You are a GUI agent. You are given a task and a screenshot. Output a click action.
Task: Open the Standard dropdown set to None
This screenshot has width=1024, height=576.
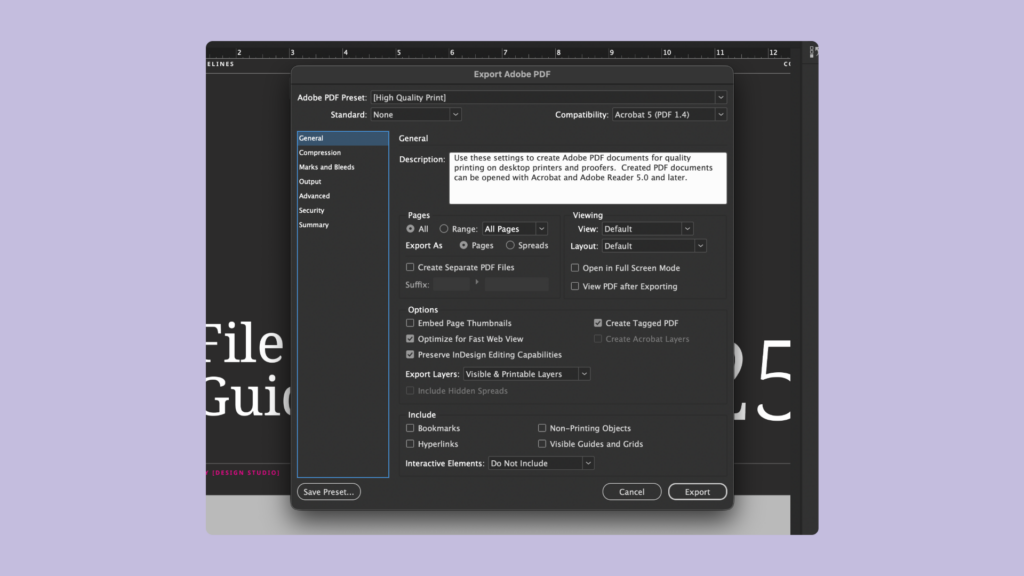(416, 114)
